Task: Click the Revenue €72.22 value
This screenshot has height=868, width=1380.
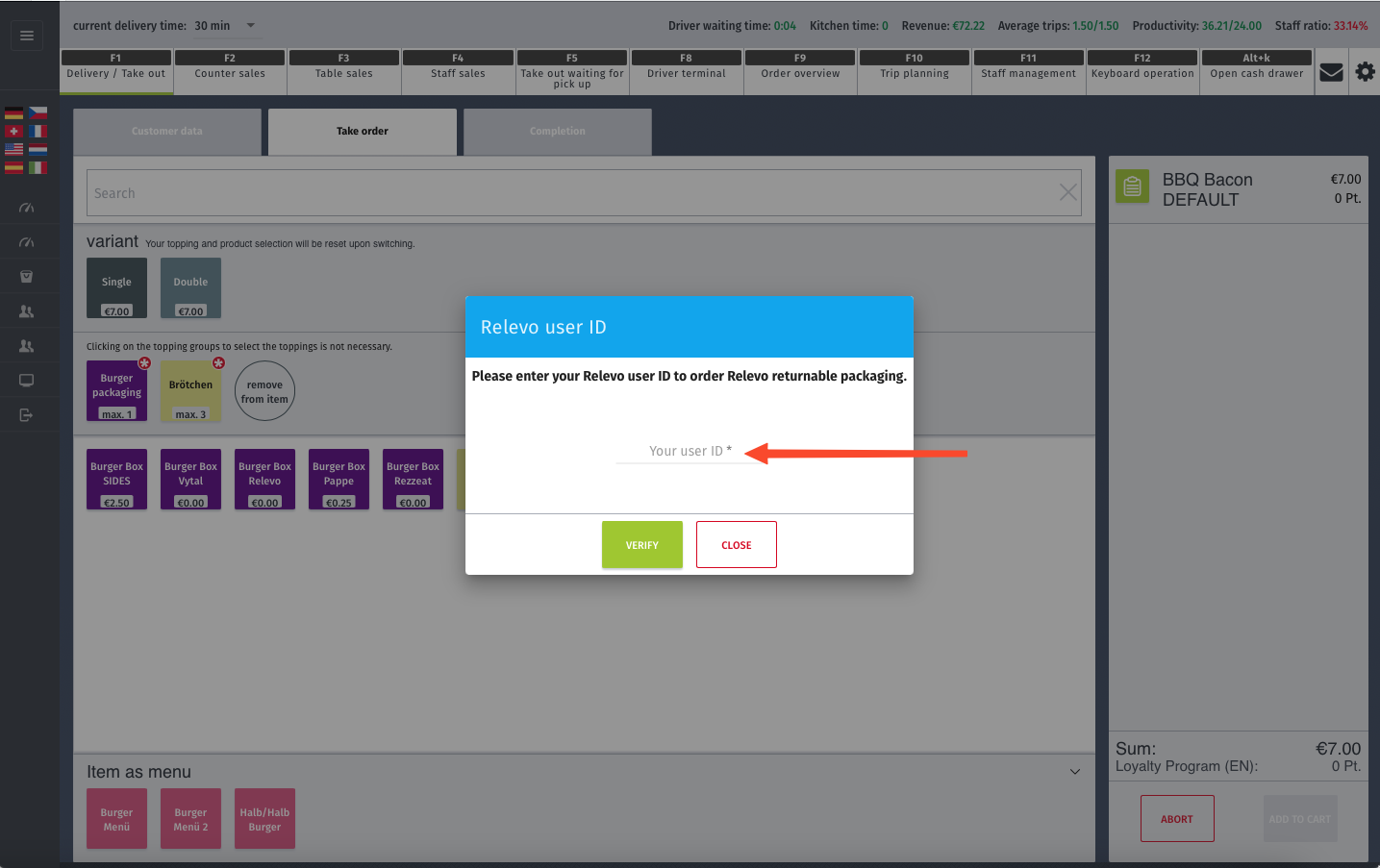Action: point(968,26)
